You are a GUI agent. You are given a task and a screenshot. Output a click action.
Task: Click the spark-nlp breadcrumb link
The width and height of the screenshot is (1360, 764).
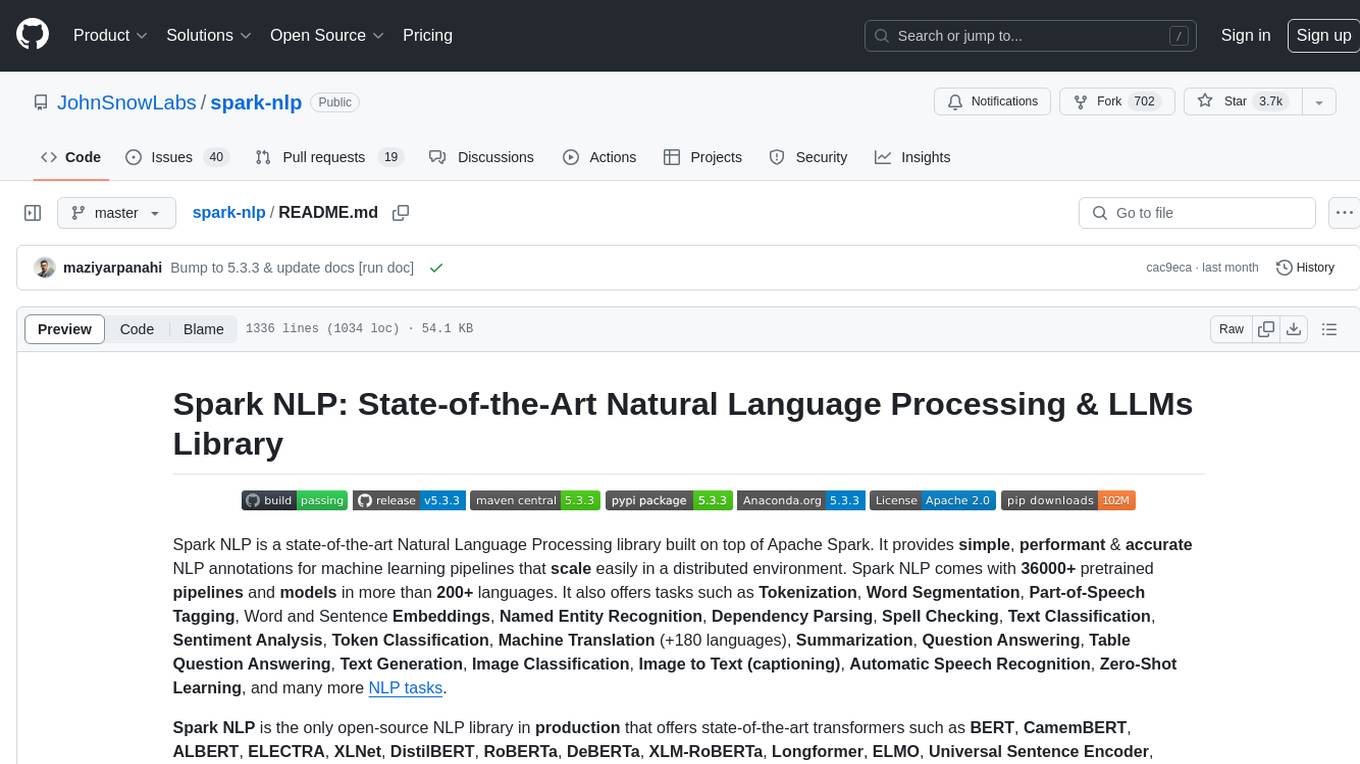tap(229, 213)
